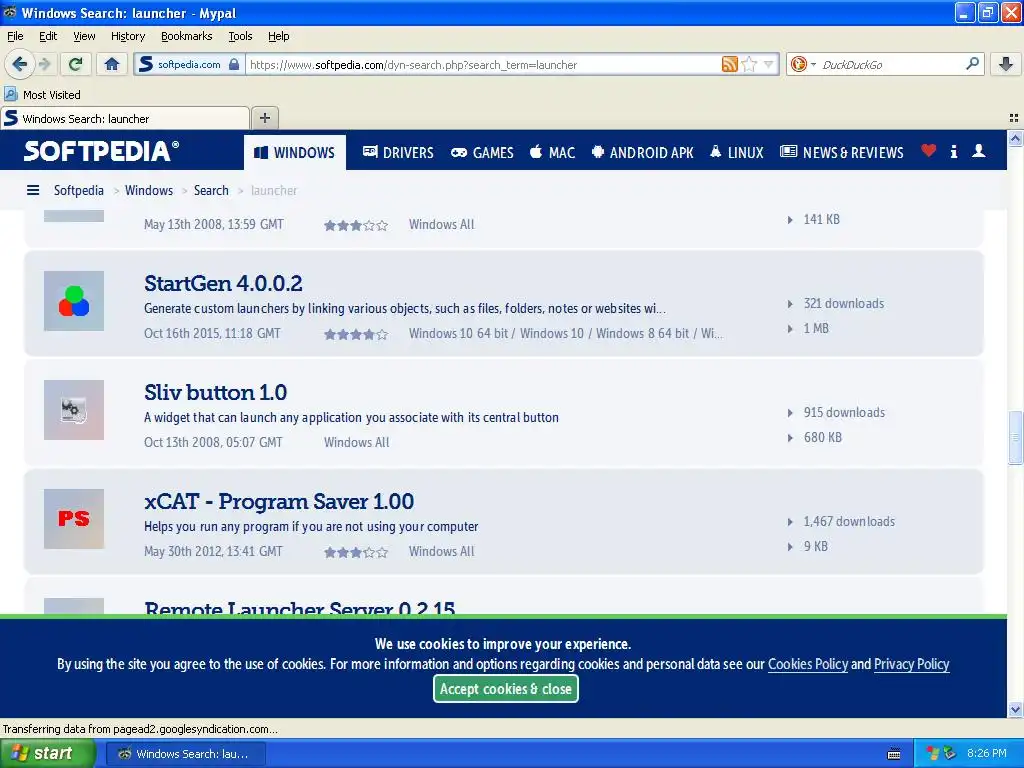Click the StartGen colored circles thumbnail
1024x768 pixels.
coord(74,300)
